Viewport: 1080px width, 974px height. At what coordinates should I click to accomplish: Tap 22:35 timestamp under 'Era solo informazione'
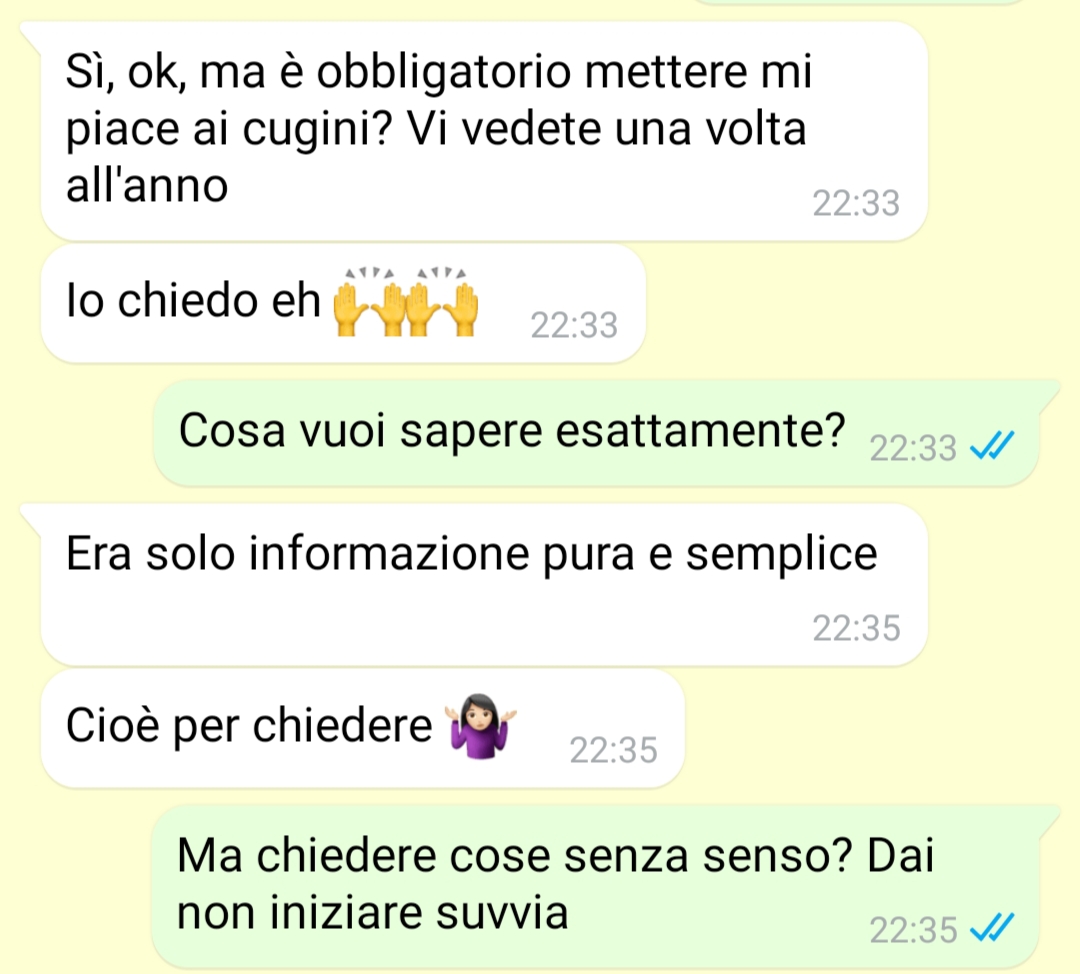856,628
